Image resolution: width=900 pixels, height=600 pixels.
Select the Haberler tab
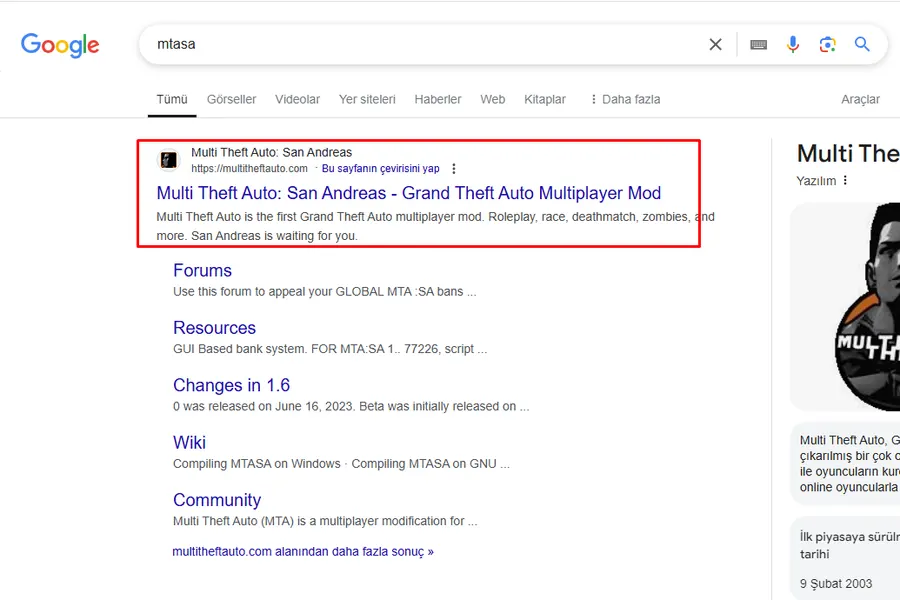coord(438,99)
